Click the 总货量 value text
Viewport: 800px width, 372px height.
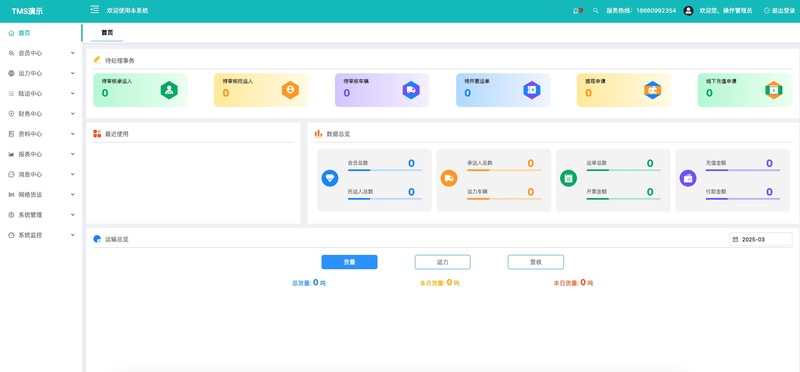(309, 283)
